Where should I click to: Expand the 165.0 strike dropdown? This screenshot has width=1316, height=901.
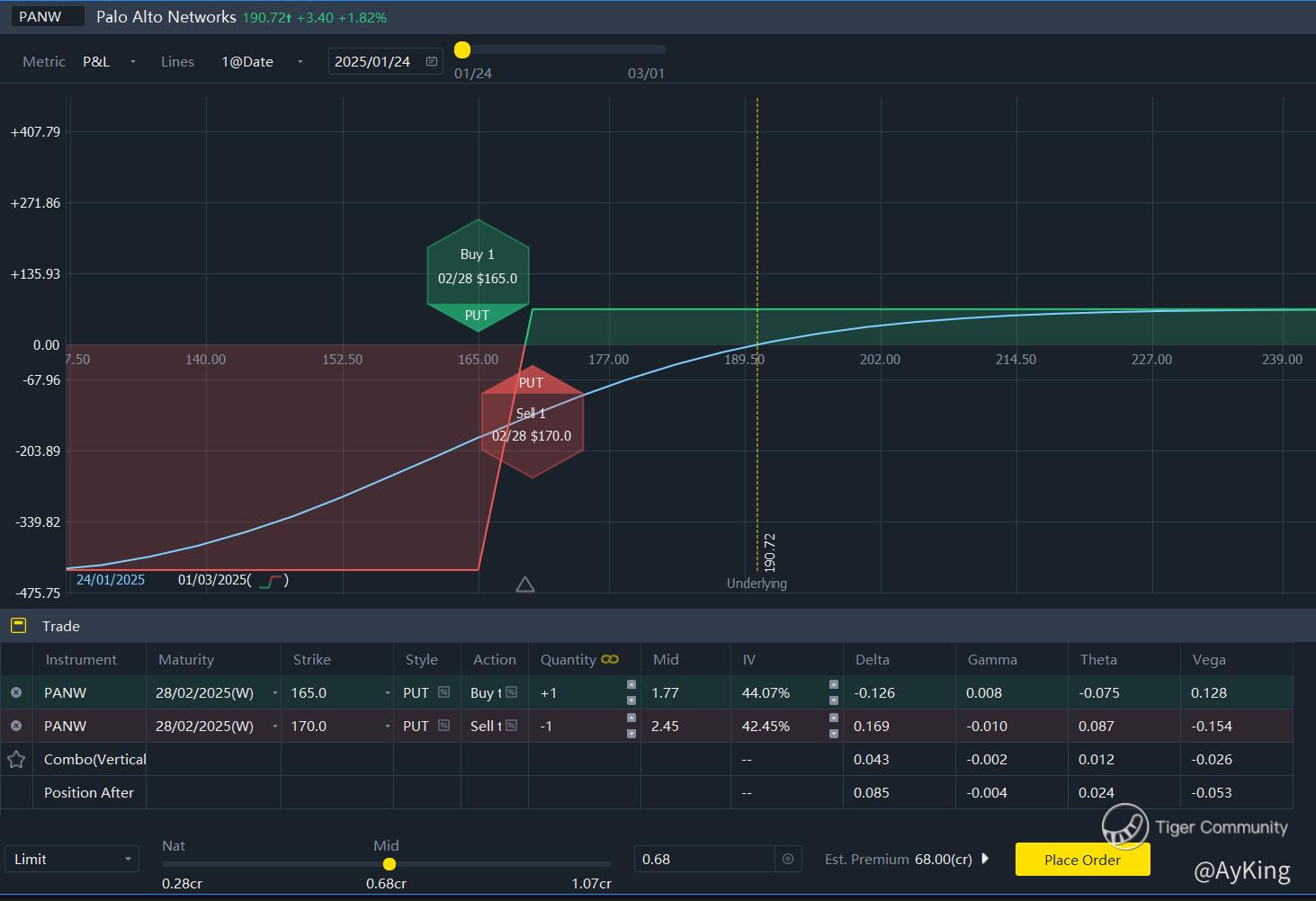coord(387,693)
